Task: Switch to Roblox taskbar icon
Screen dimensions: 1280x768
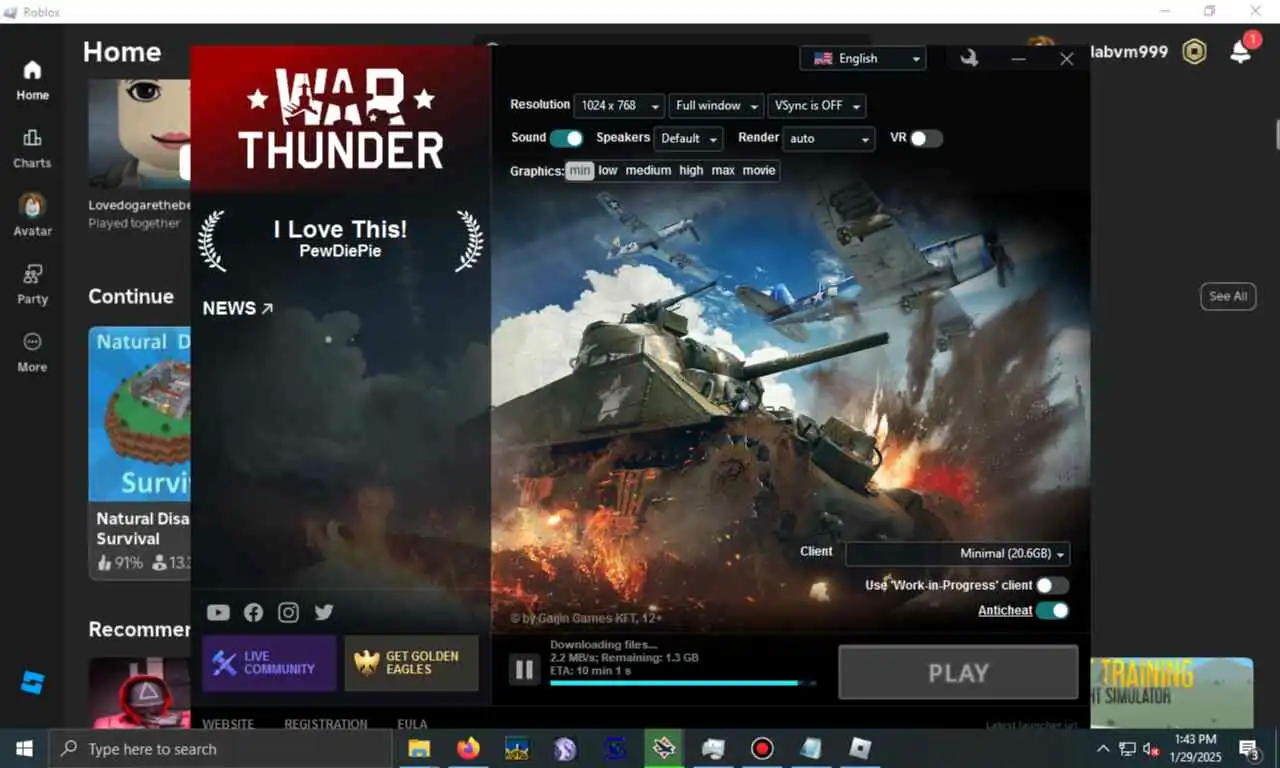Action: 860,748
